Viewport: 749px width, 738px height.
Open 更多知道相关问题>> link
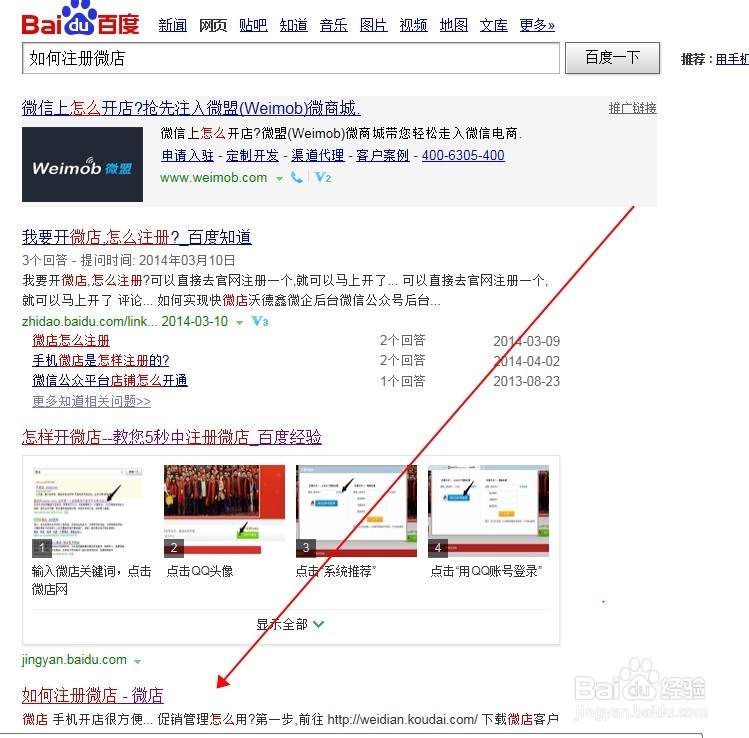point(91,401)
